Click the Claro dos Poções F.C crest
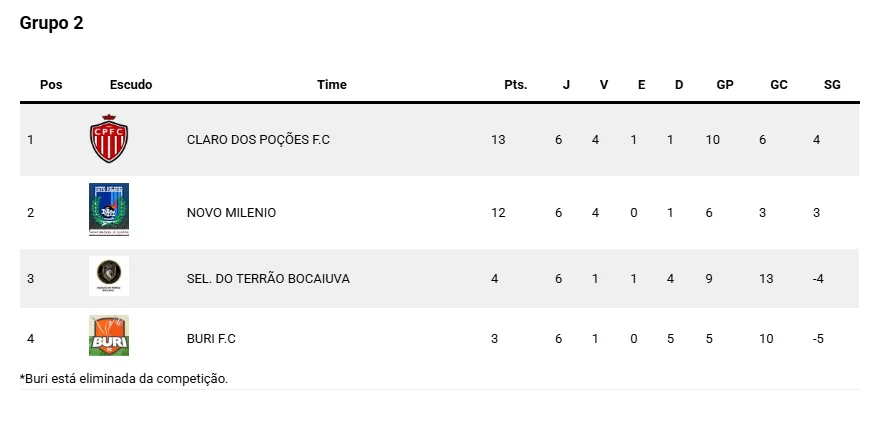 pyautogui.click(x=109, y=139)
